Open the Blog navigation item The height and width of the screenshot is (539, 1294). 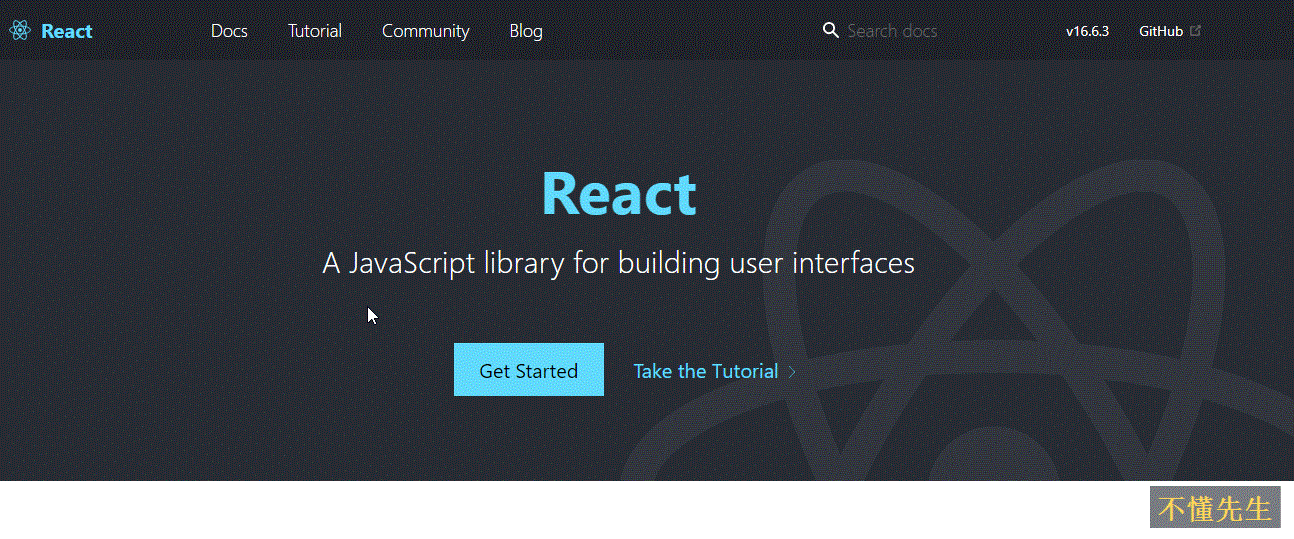pos(526,31)
